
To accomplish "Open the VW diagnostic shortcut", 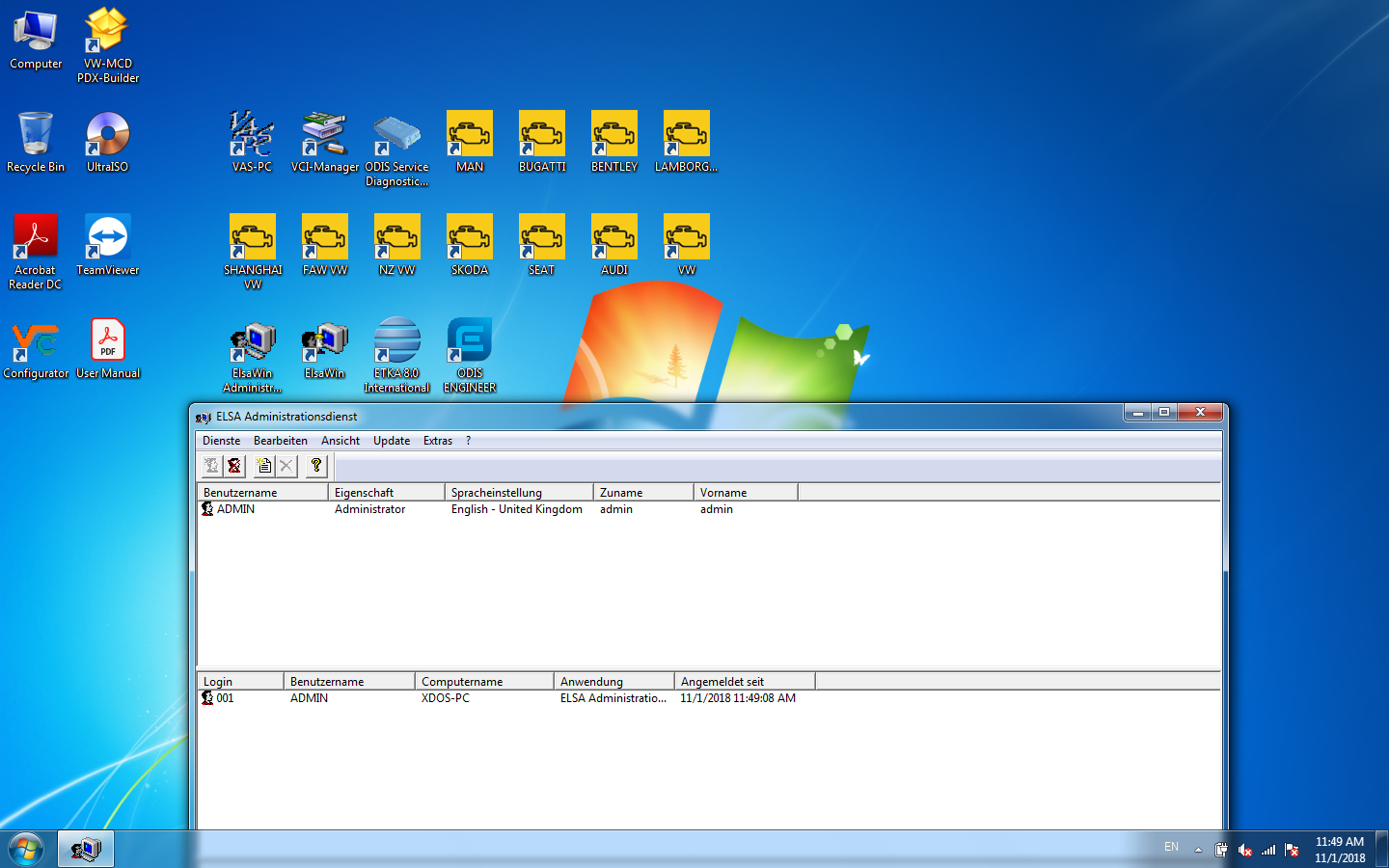I will pos(687,245).
